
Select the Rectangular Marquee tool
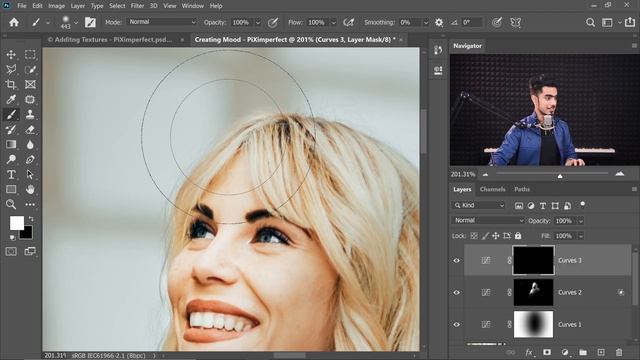pyautogui.click(x=30, y=54)
